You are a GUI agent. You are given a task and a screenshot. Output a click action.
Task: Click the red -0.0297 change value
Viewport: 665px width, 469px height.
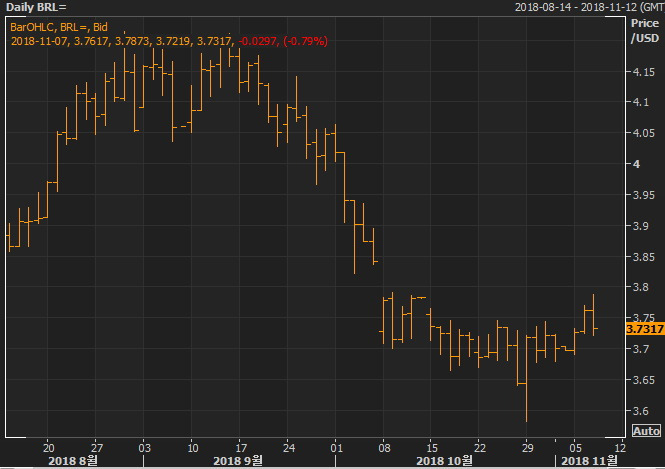[258, 41]
